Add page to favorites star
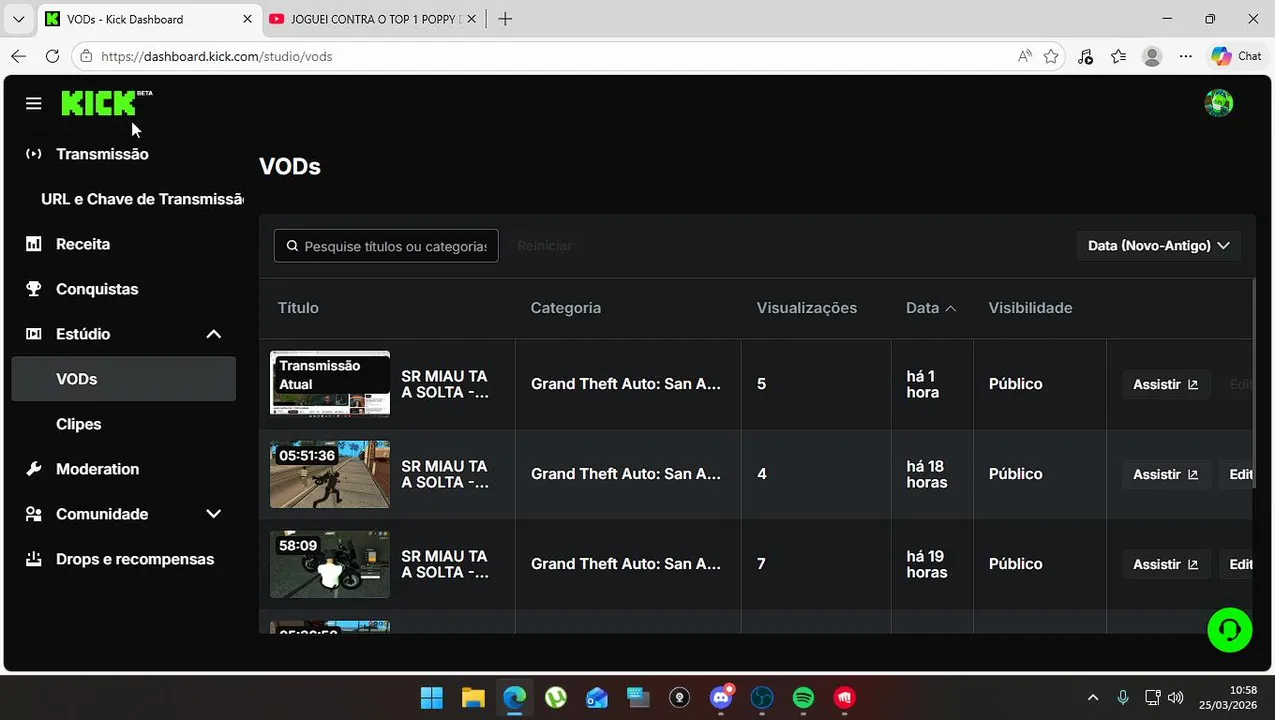The width and height of the screenshot is (1275, 720). coord(1051,56)
